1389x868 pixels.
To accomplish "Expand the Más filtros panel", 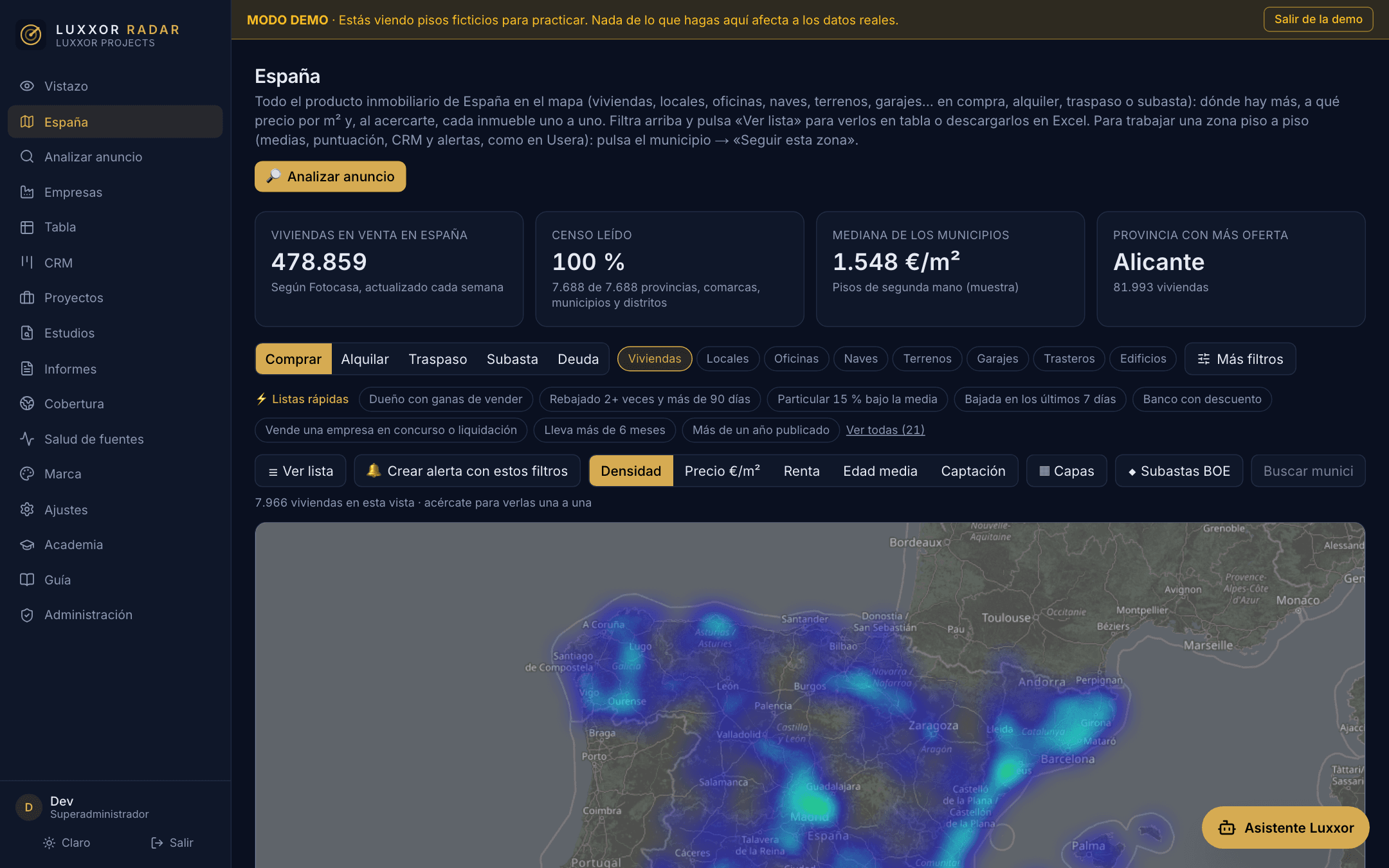I will [x=1240, y=359].
